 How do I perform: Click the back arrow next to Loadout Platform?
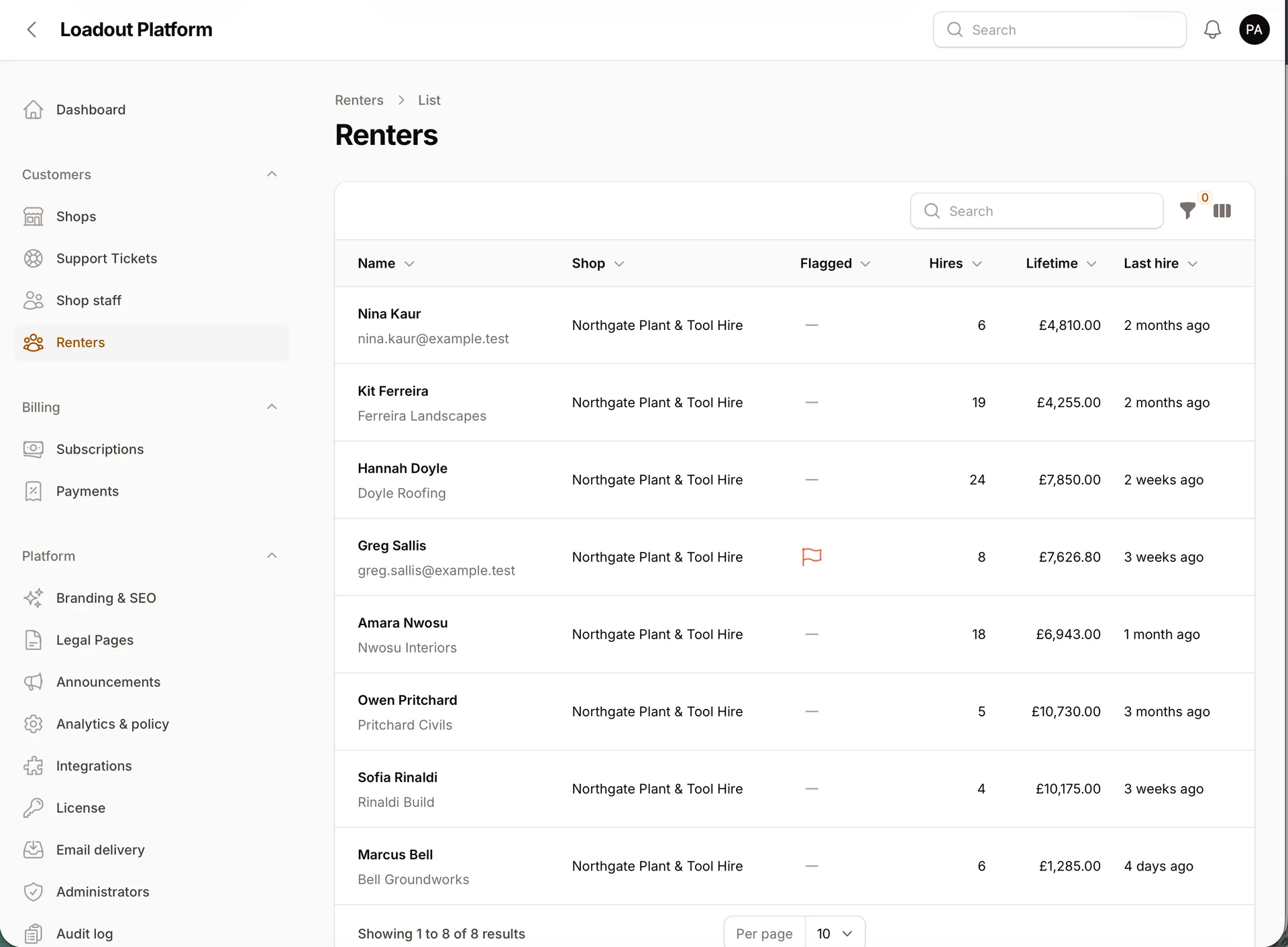(32, 30)
